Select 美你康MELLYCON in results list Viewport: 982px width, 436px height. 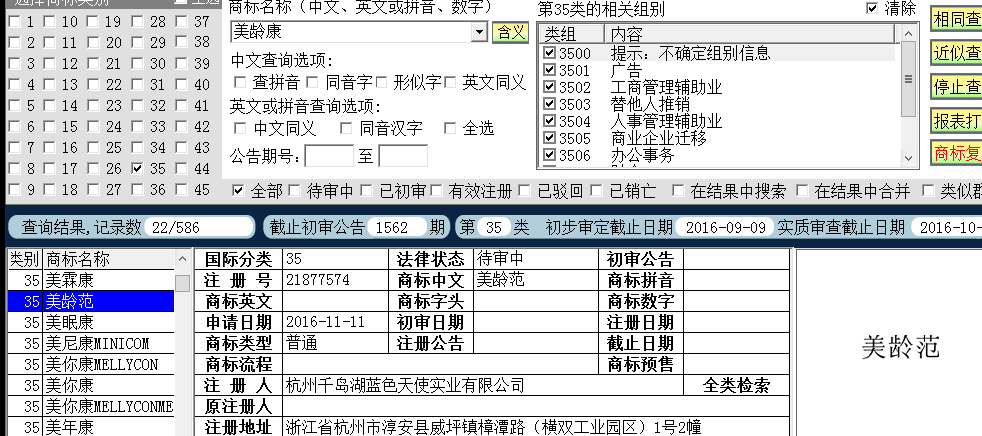click(x=91, y=365)
